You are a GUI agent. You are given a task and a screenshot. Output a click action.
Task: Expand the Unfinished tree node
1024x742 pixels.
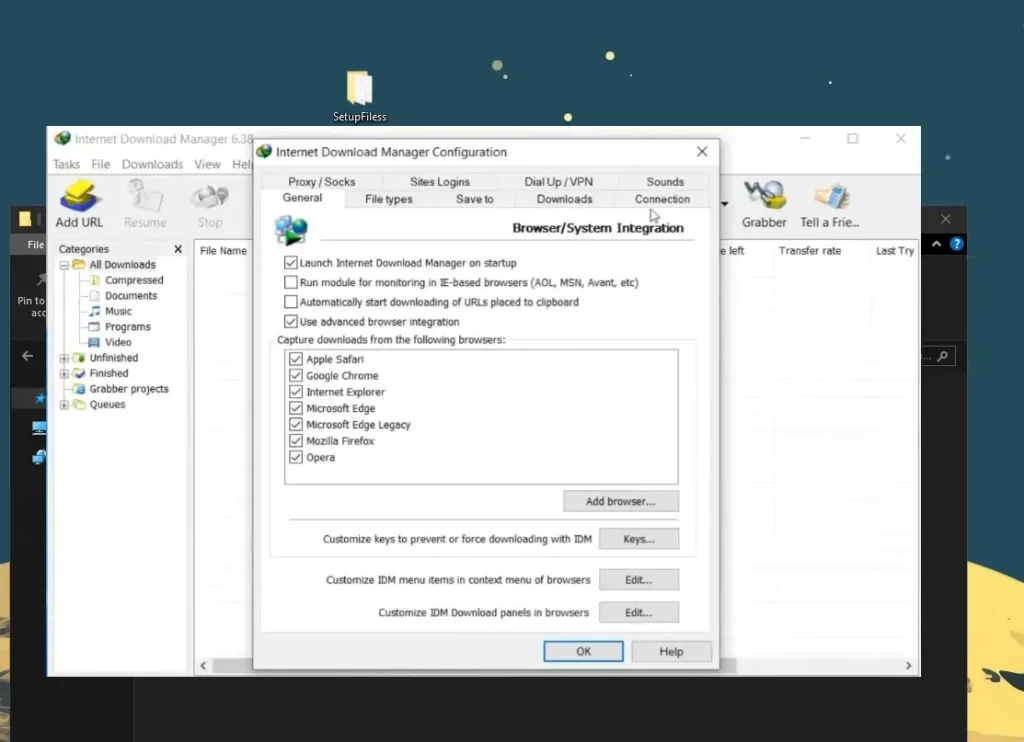[64, 358]
